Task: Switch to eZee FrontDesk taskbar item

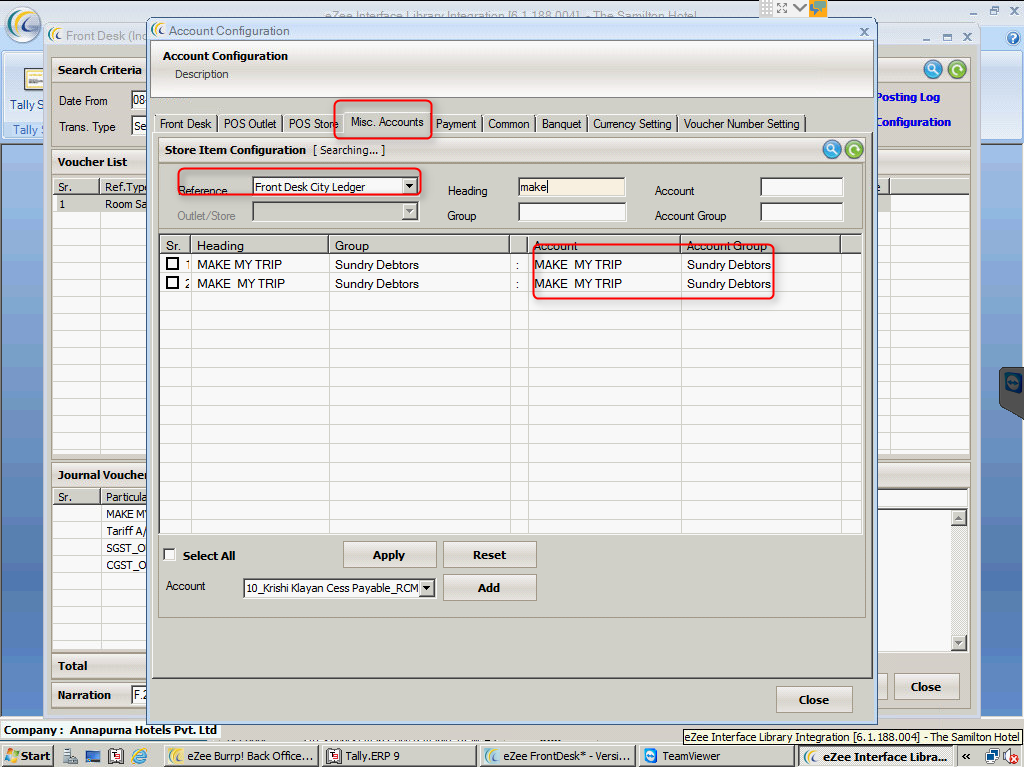Action: tap(558, 756)
